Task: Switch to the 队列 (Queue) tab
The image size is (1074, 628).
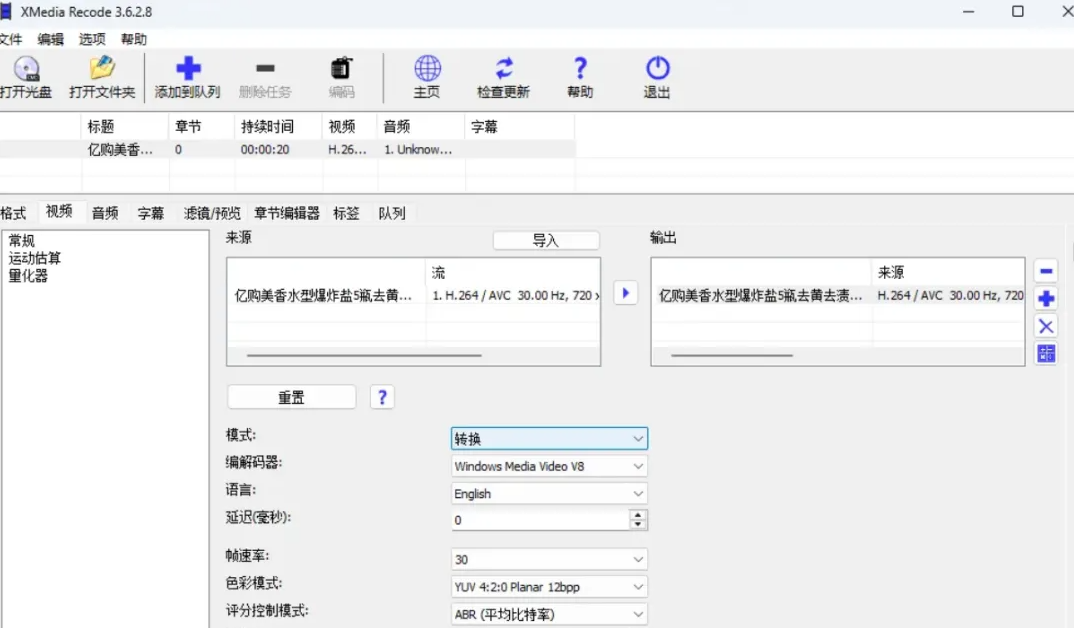Action: (x=392, y=213)
